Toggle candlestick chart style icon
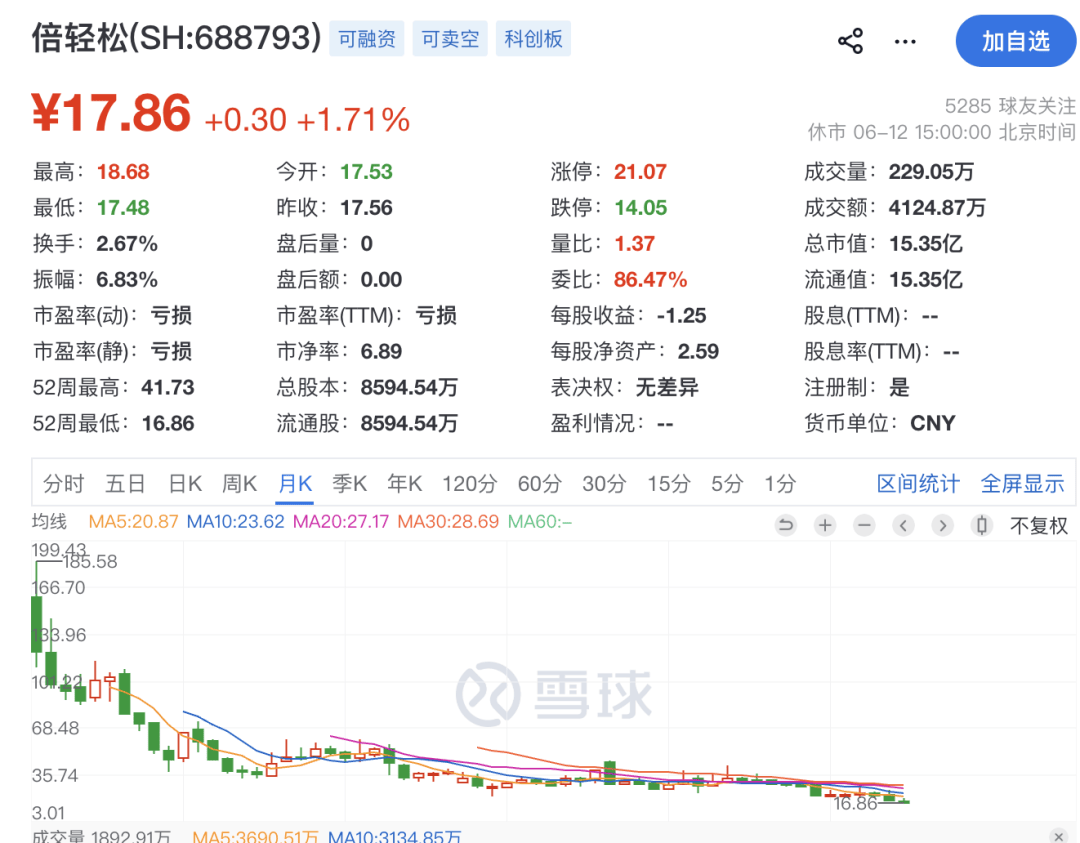This screenshot has height=843, width=1080. click(x=982, y=525)
